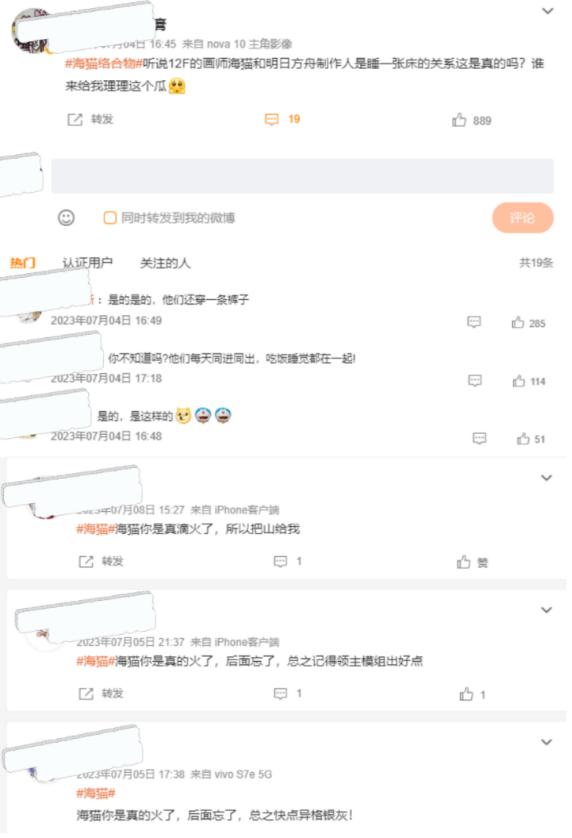Switch to the 关注的人 tab
The width and height of the screenshot is (572, 838).
point(165,262)
